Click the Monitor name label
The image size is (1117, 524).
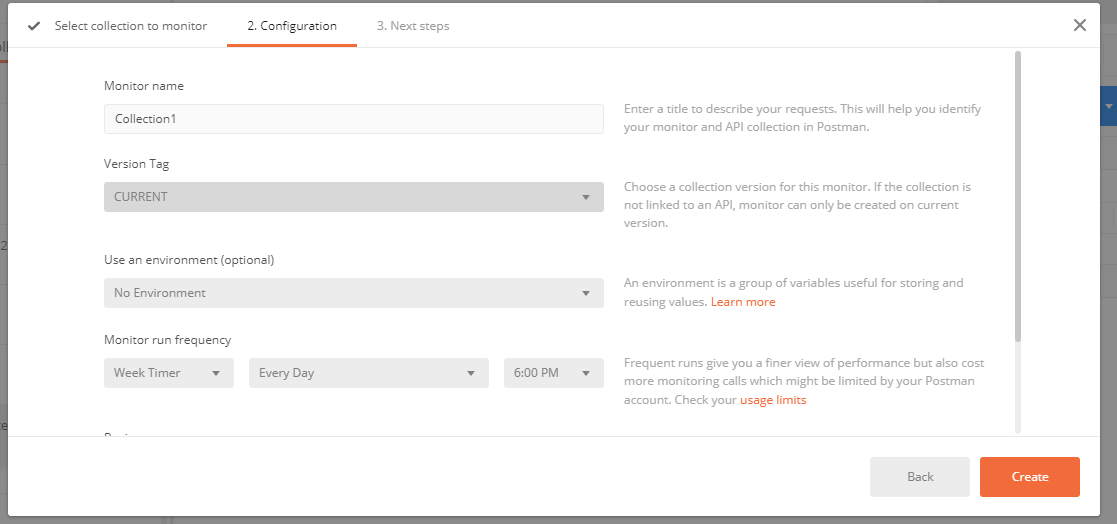point(144,85)
